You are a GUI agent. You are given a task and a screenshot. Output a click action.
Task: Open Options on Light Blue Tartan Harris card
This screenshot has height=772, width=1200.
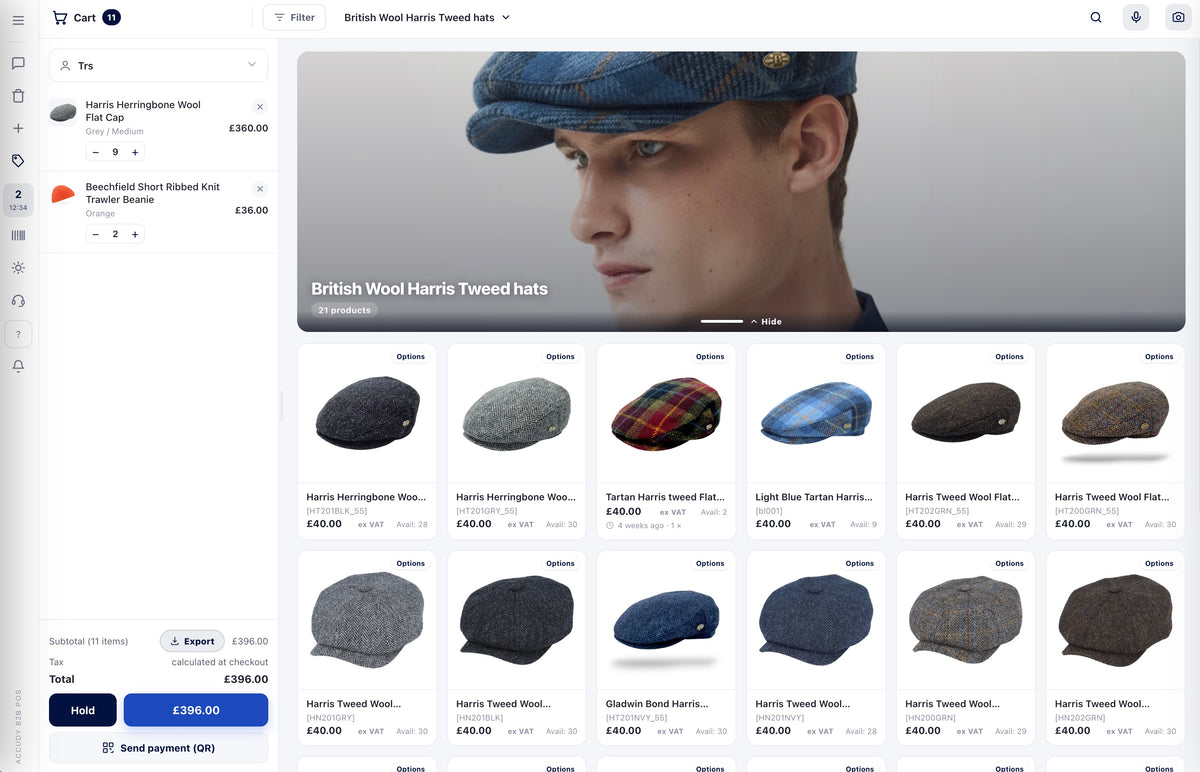[860, 356]
